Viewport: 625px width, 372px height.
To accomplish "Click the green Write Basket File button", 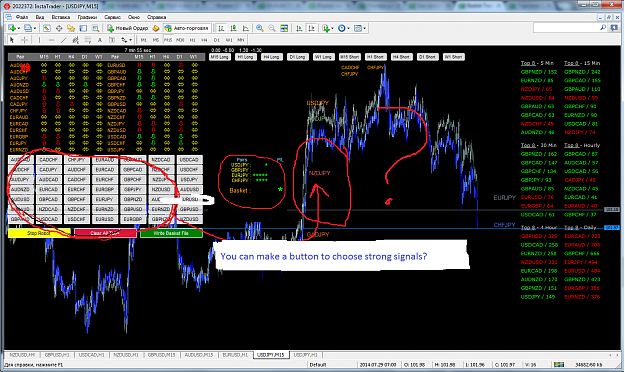I will 171,233.
